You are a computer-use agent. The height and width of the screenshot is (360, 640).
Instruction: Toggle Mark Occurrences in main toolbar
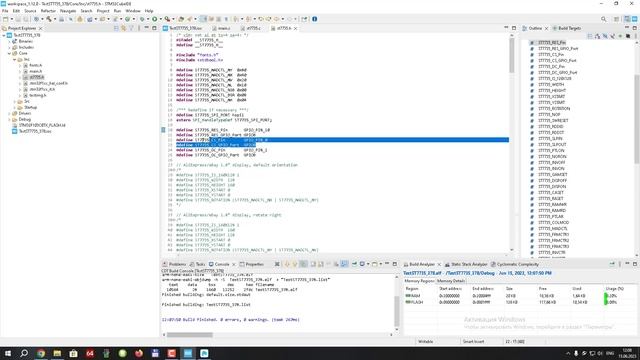pyautogui.click(x=203, y=19)
